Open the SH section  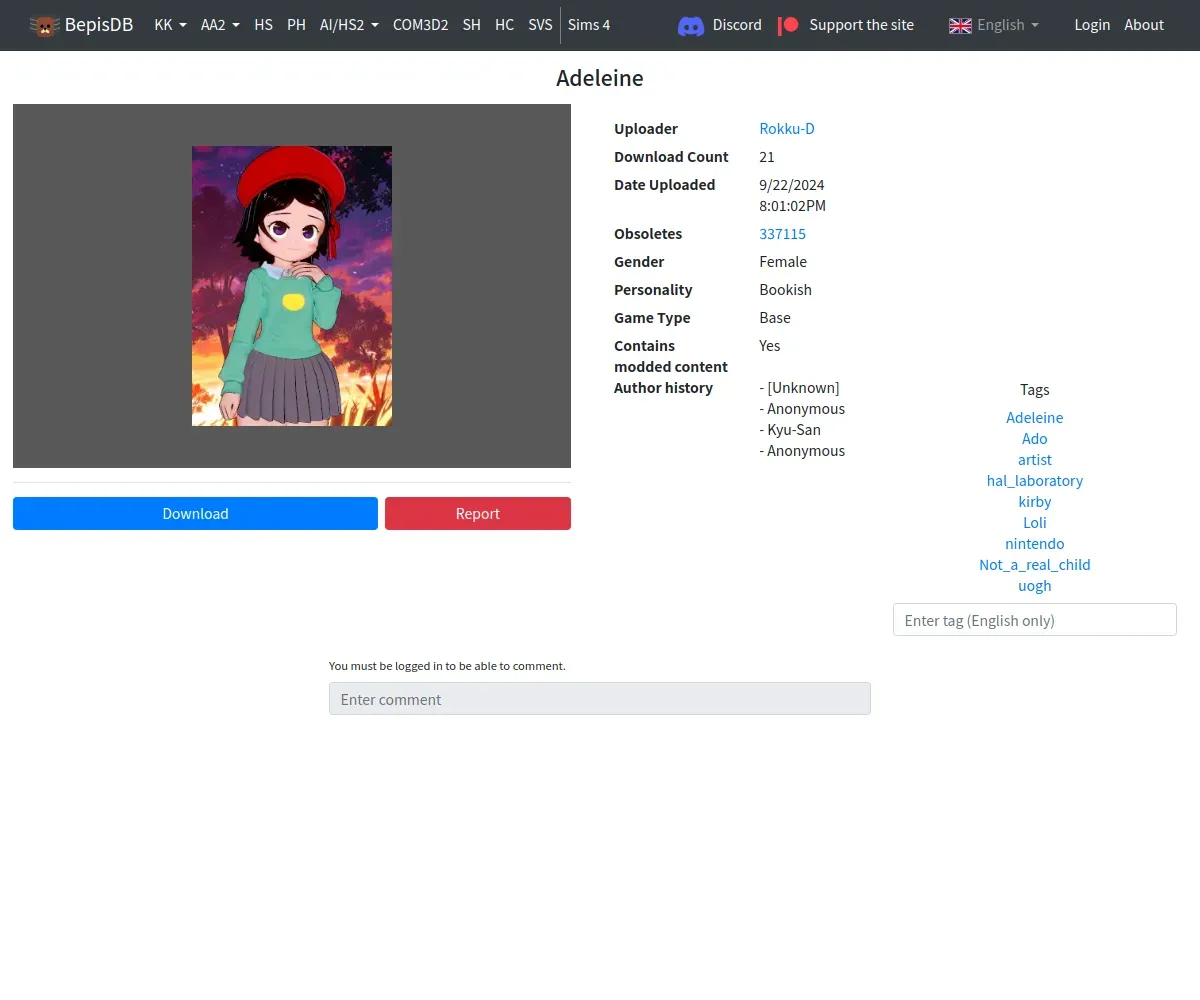472,25
